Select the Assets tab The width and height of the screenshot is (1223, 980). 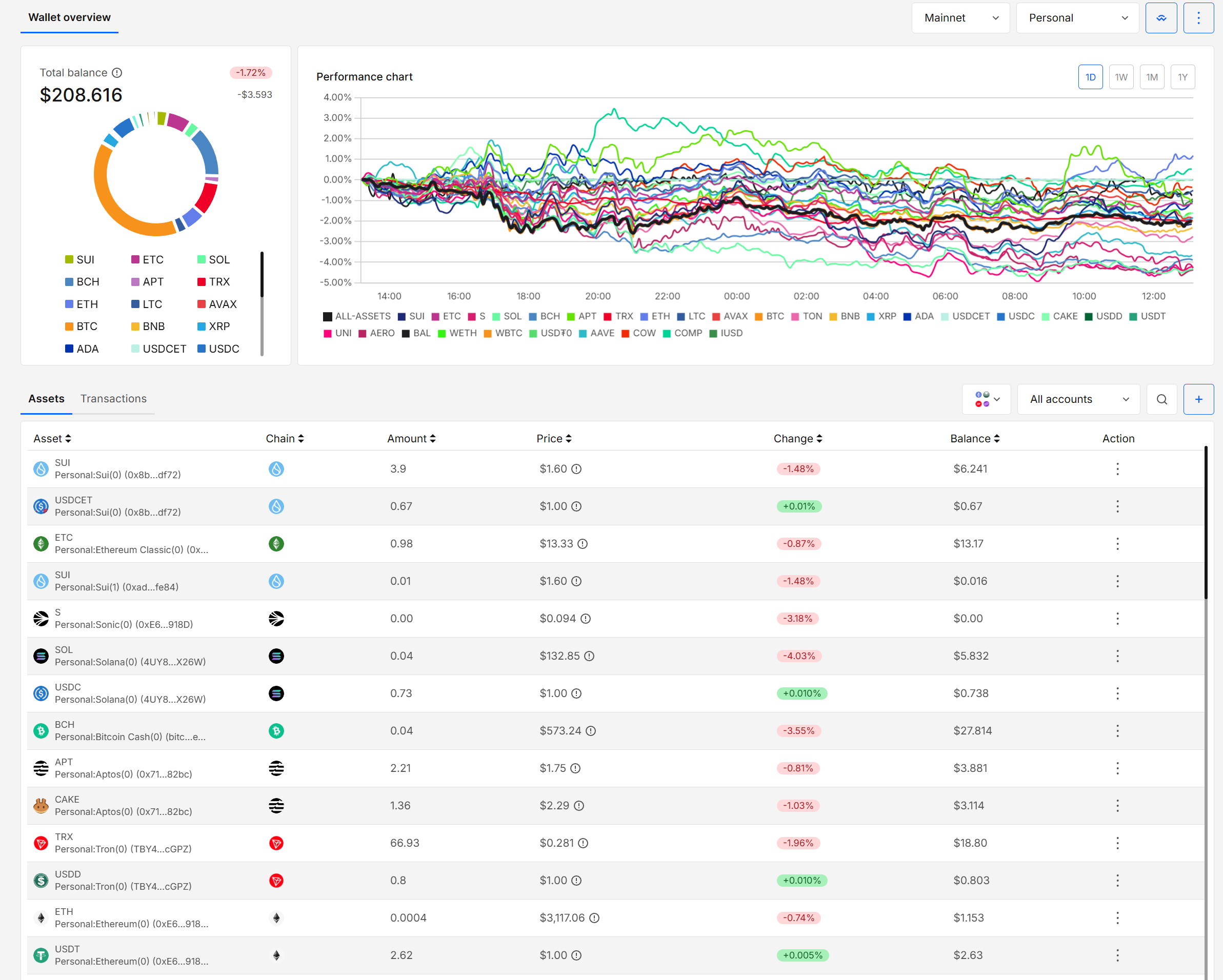(x=46, y=399)
